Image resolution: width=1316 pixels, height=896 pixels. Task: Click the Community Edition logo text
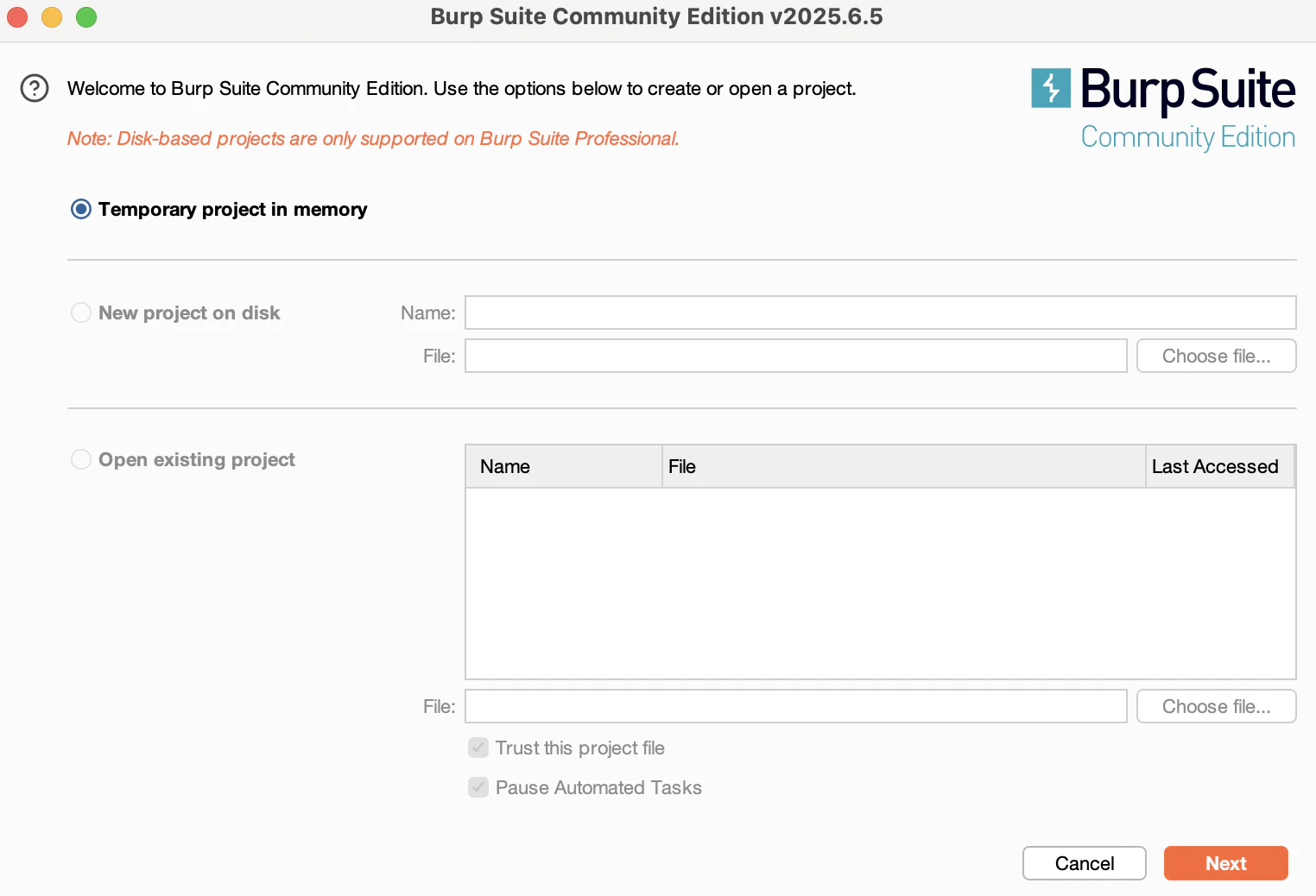tap(1188, 137)
